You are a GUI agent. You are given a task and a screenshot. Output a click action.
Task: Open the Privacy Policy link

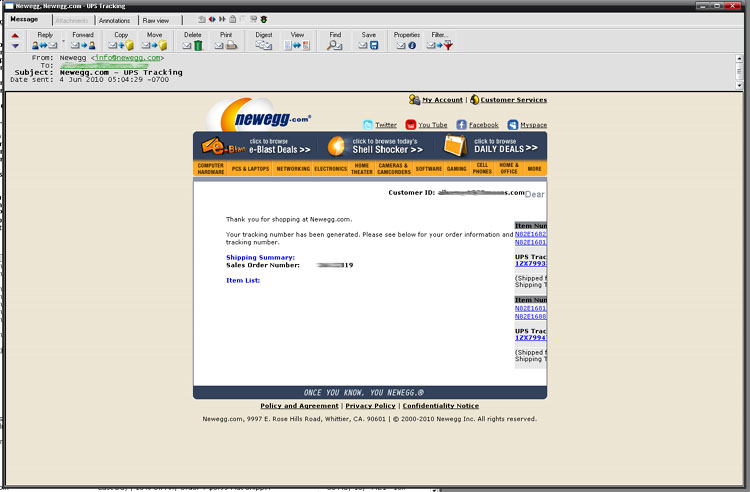[x=371, y=406]
